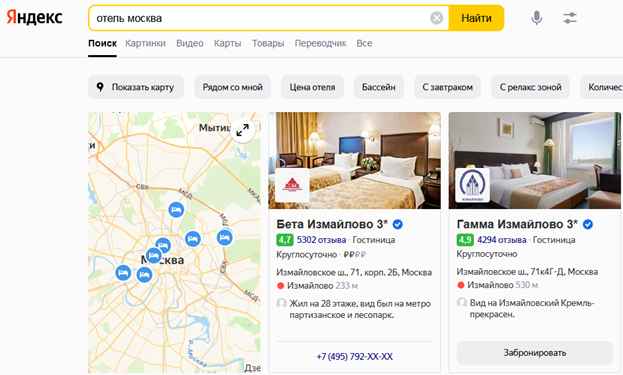The image size is (623, 375).
Task: Expand the map to fullscreen
Action: point(242,130)
